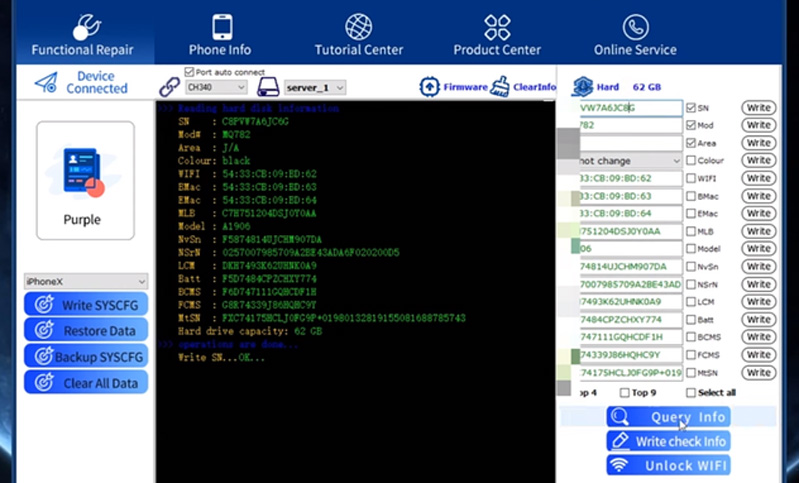Expand the iPhoneX model dropdown
The image size is (799, 483).
pyautogui.click(x=85, y=282)
